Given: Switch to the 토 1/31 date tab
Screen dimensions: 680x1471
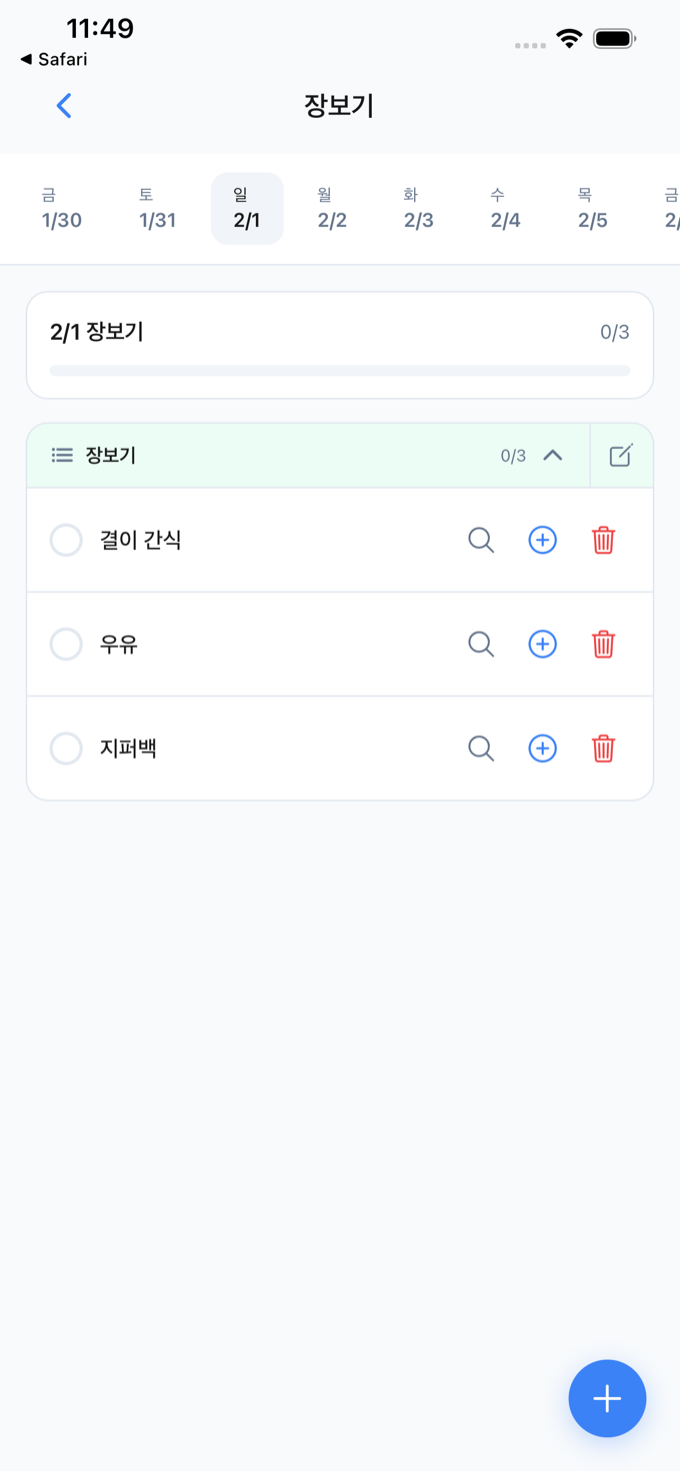Looking at the screenshot, I should [x=156, y=208].
